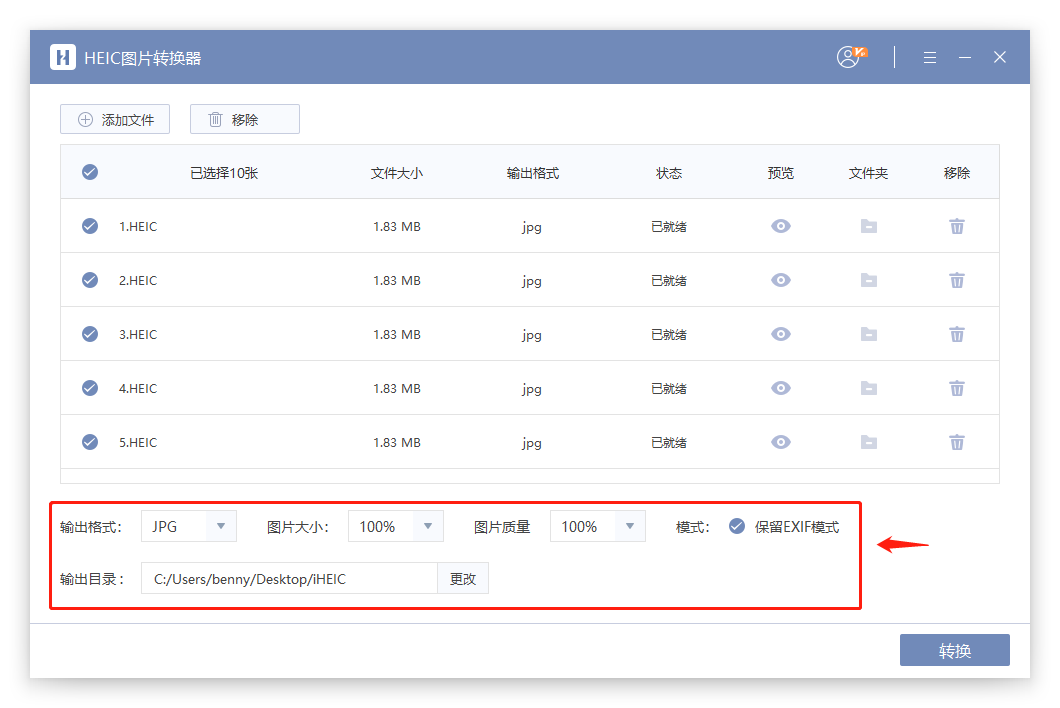Delete 4.HEIC using its trash icon
The width and height of the screenshot is (1060, 708).
(x=957, y=388)
